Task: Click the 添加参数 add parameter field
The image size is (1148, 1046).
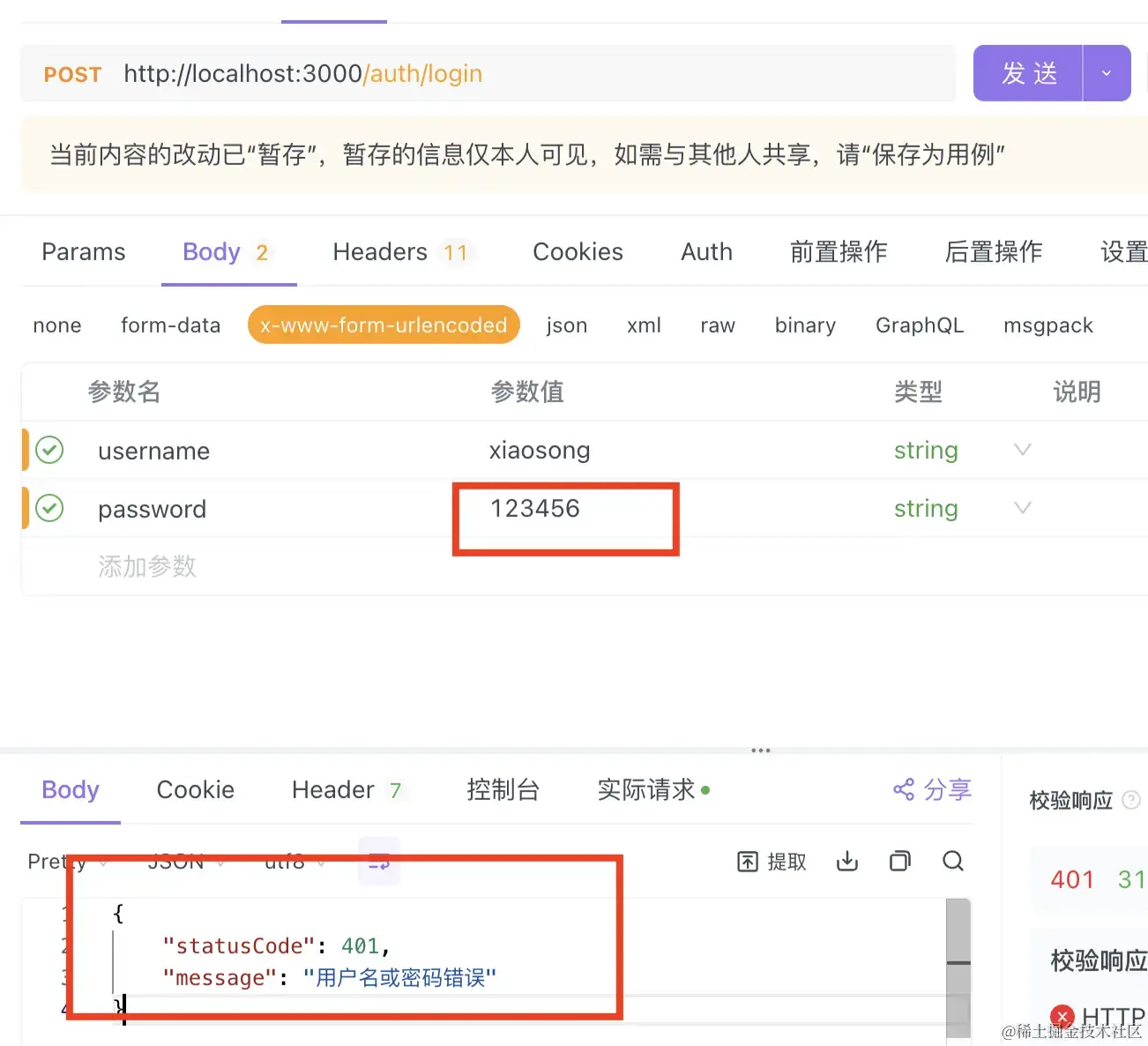Action: pos(147,566)
